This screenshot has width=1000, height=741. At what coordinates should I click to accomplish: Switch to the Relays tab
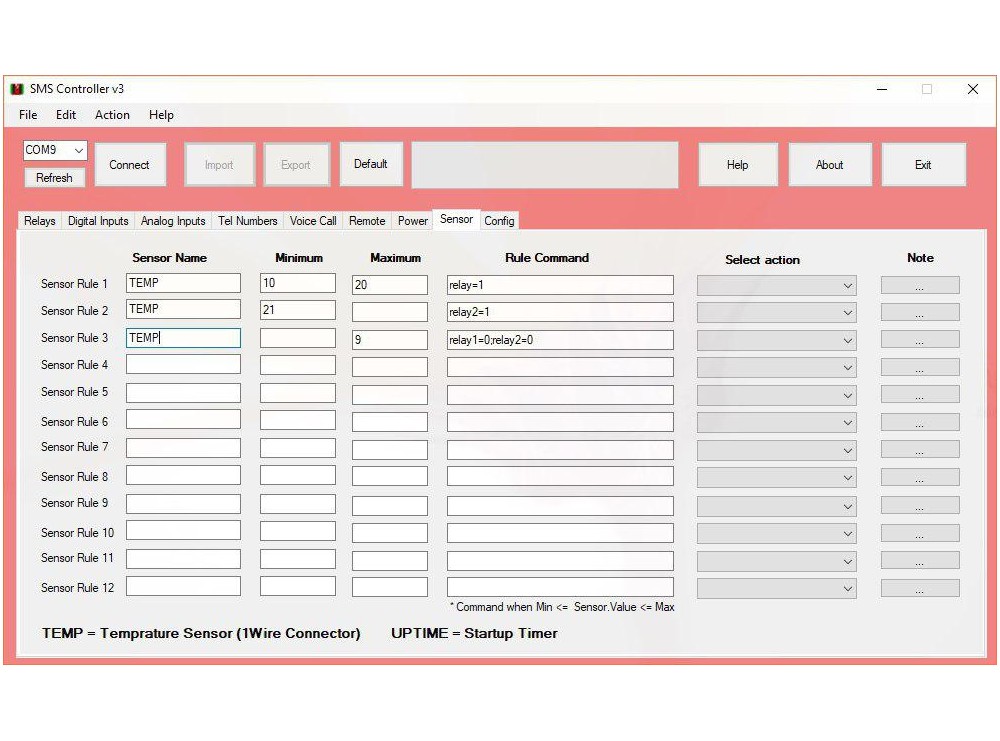40,221
